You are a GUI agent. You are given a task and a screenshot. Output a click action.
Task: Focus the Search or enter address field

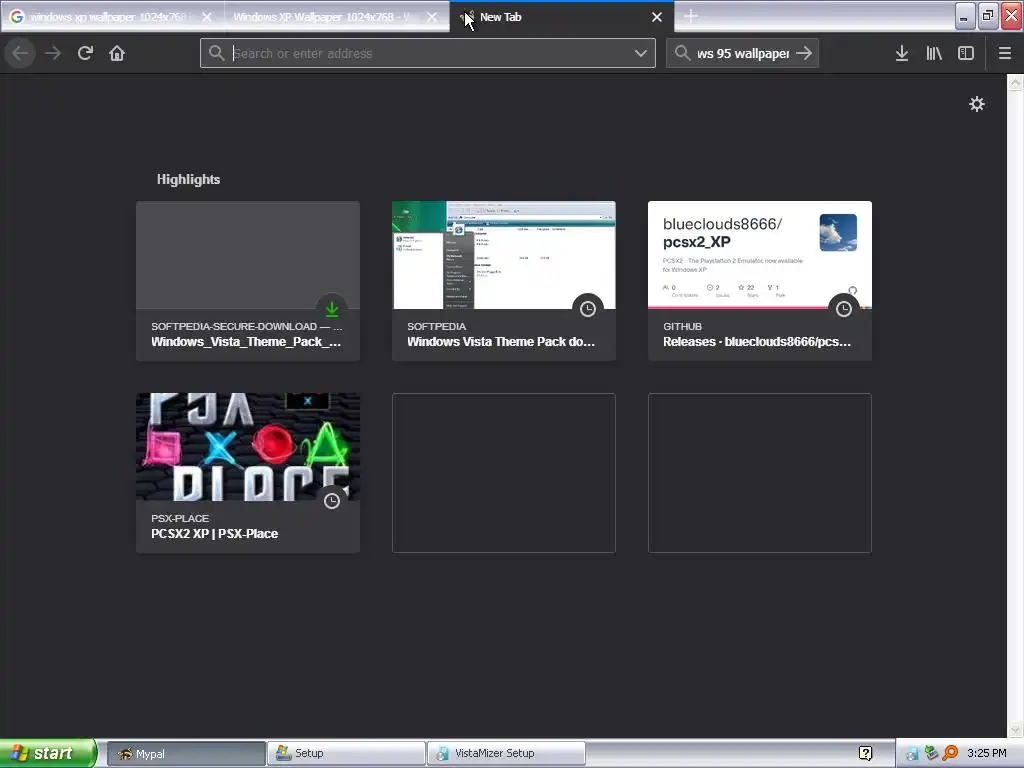[428, 53]
